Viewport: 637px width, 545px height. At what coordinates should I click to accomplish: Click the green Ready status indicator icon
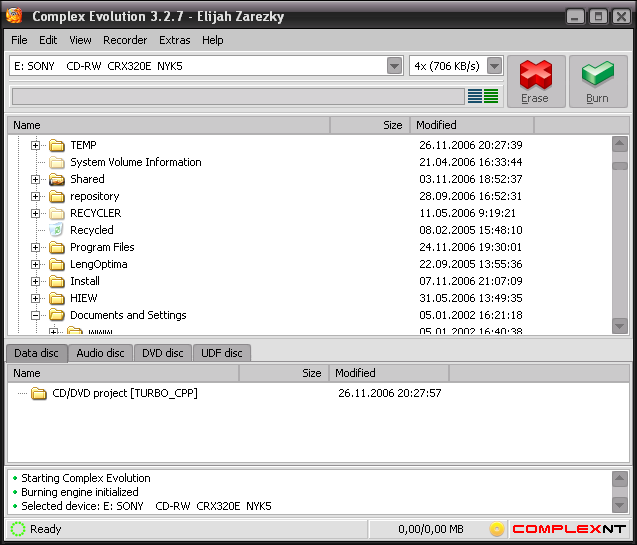pos(17,529)
